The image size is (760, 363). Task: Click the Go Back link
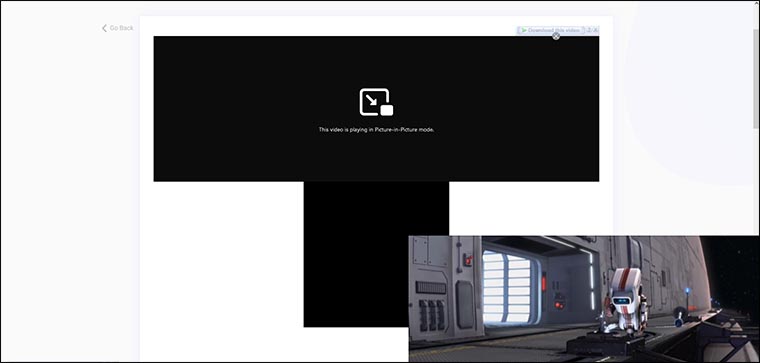(x=117, y=28)
